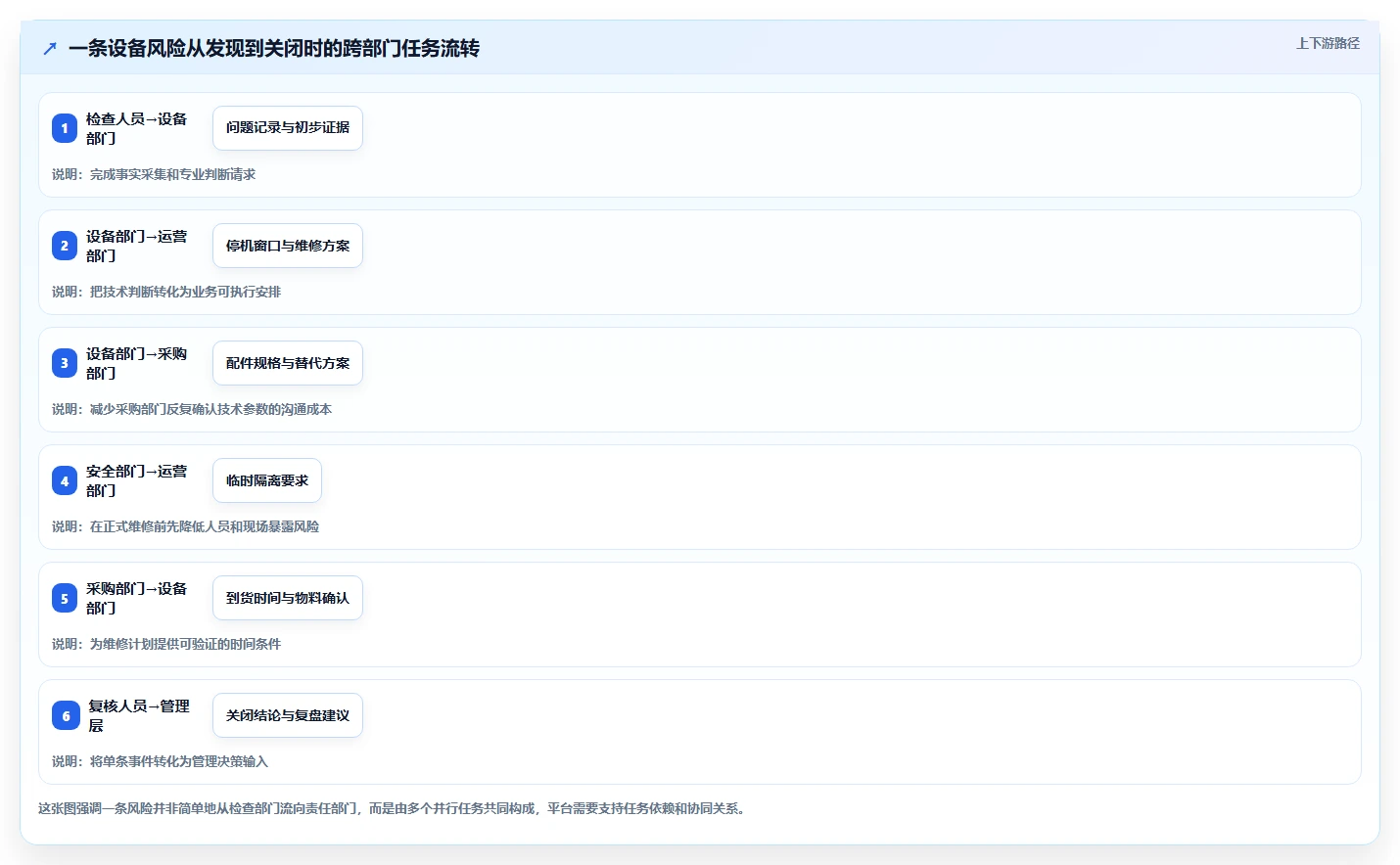
Task: Click the arrow icon beside the title
Action: [50, 48]
